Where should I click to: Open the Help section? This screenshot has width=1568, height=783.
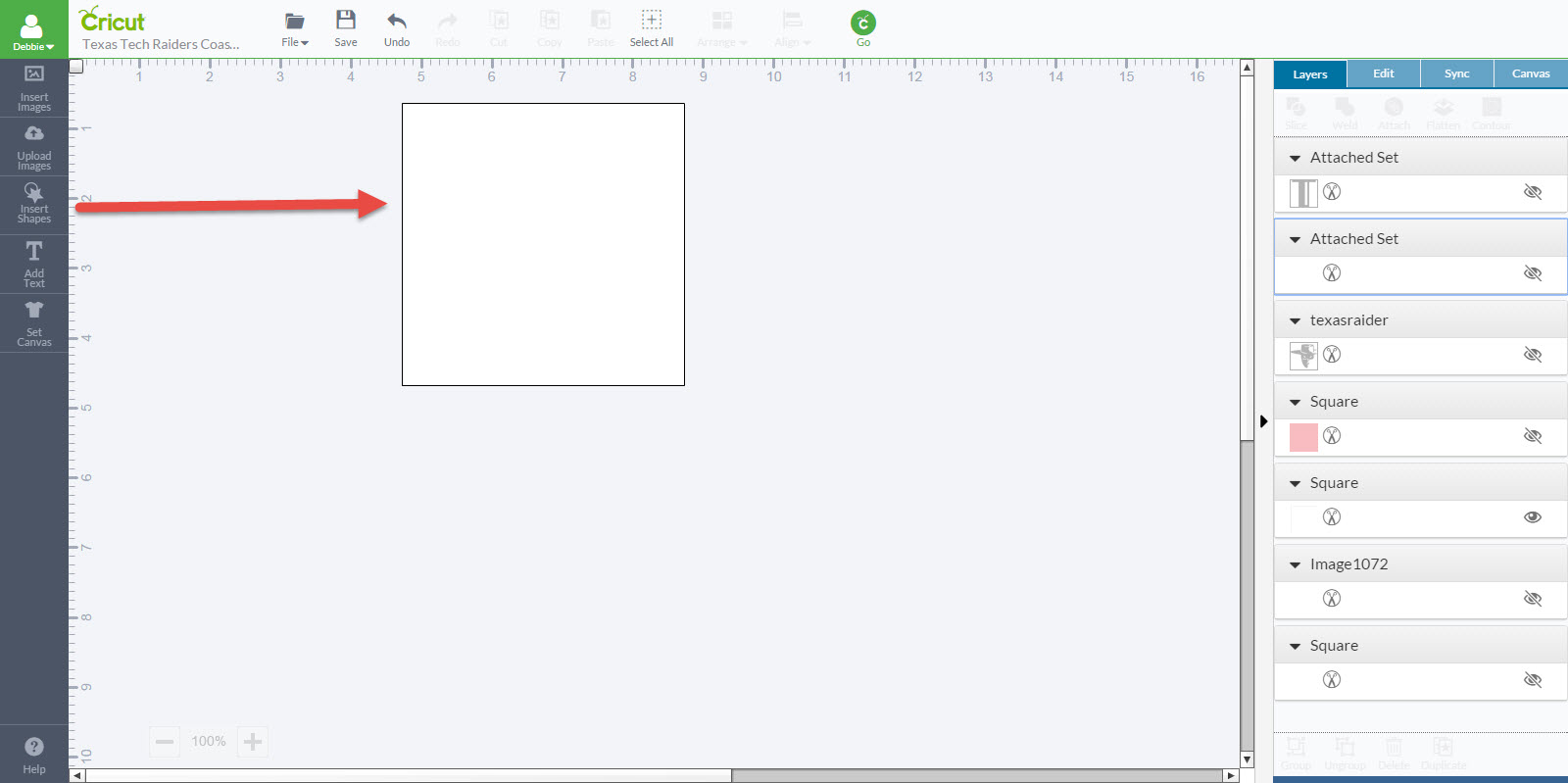[34, 754]
